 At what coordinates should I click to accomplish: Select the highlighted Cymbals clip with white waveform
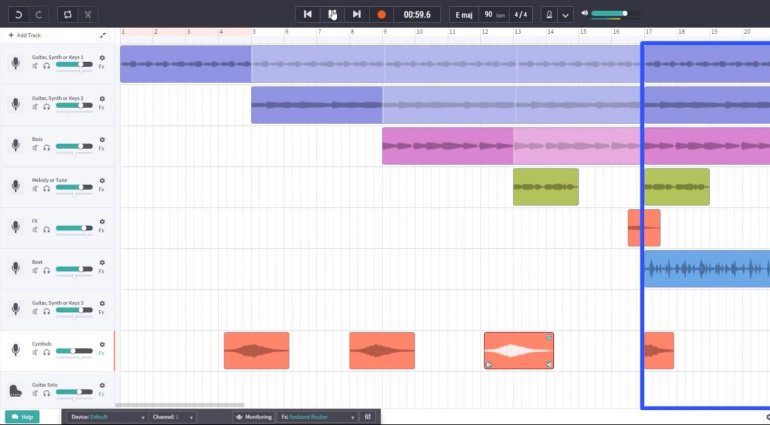tap(518, 351)
